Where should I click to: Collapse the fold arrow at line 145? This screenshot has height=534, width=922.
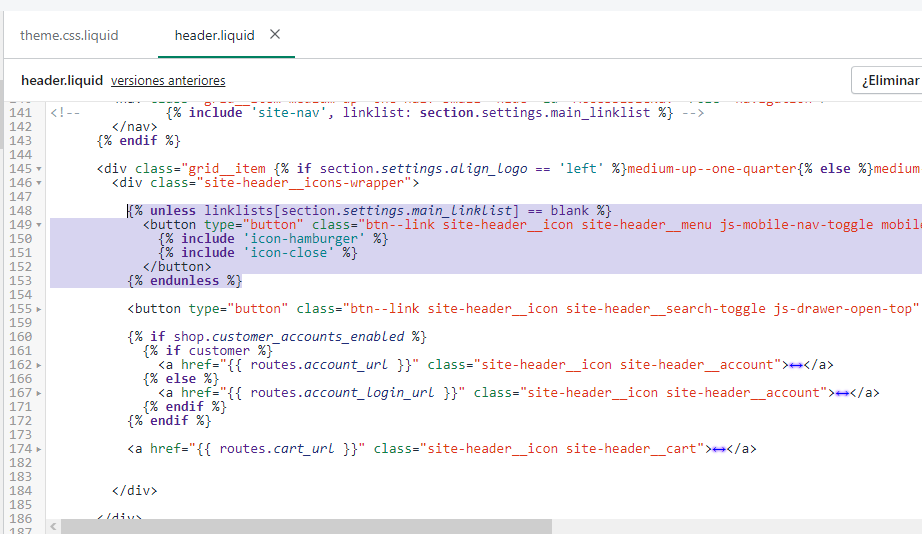39,169
